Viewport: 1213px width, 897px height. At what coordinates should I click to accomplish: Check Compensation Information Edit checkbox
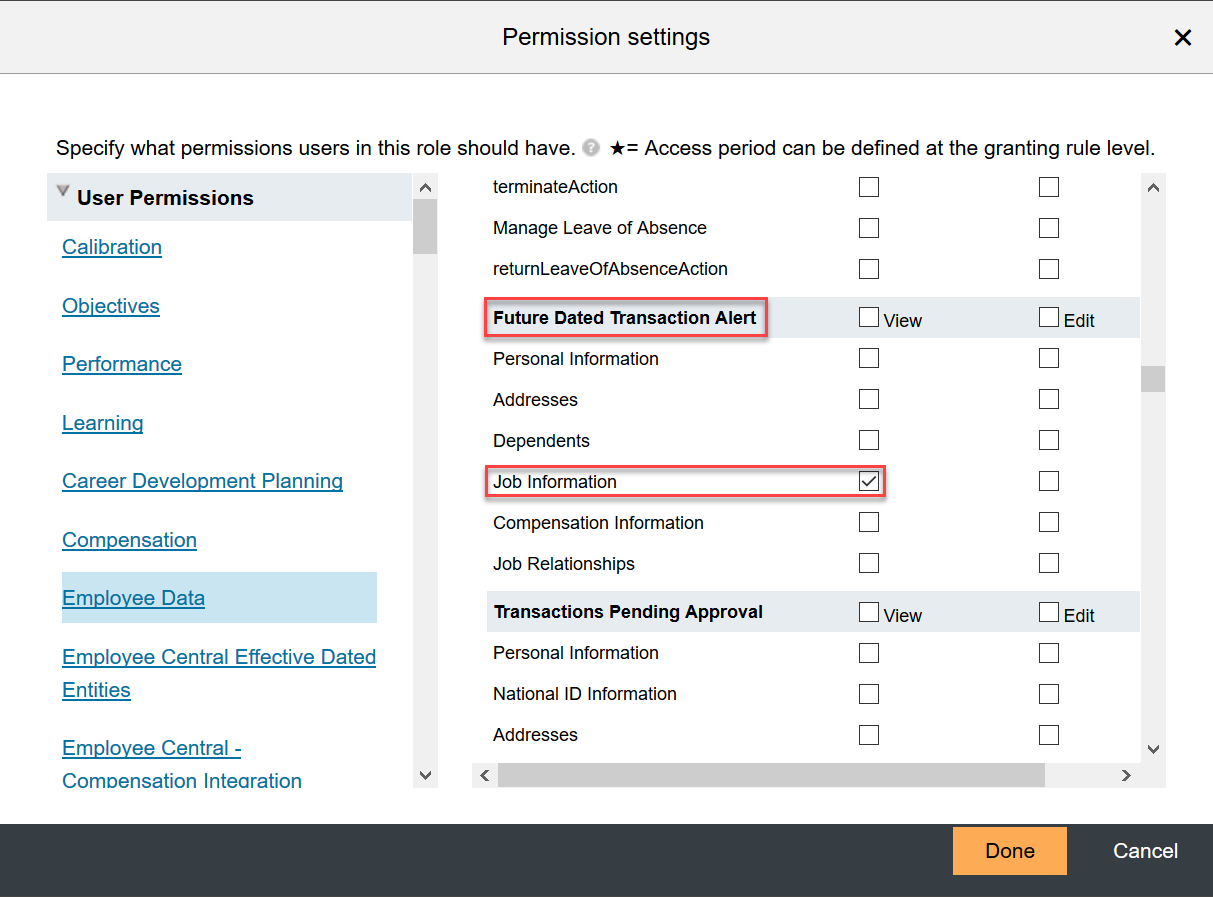(x=1048, y=522)
